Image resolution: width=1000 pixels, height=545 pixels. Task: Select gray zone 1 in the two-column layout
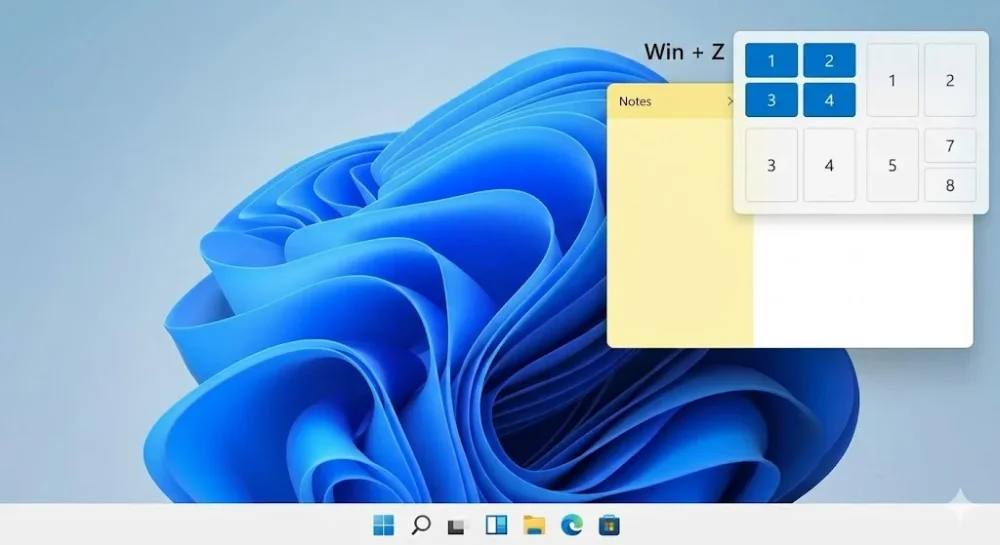pos(892,80)
